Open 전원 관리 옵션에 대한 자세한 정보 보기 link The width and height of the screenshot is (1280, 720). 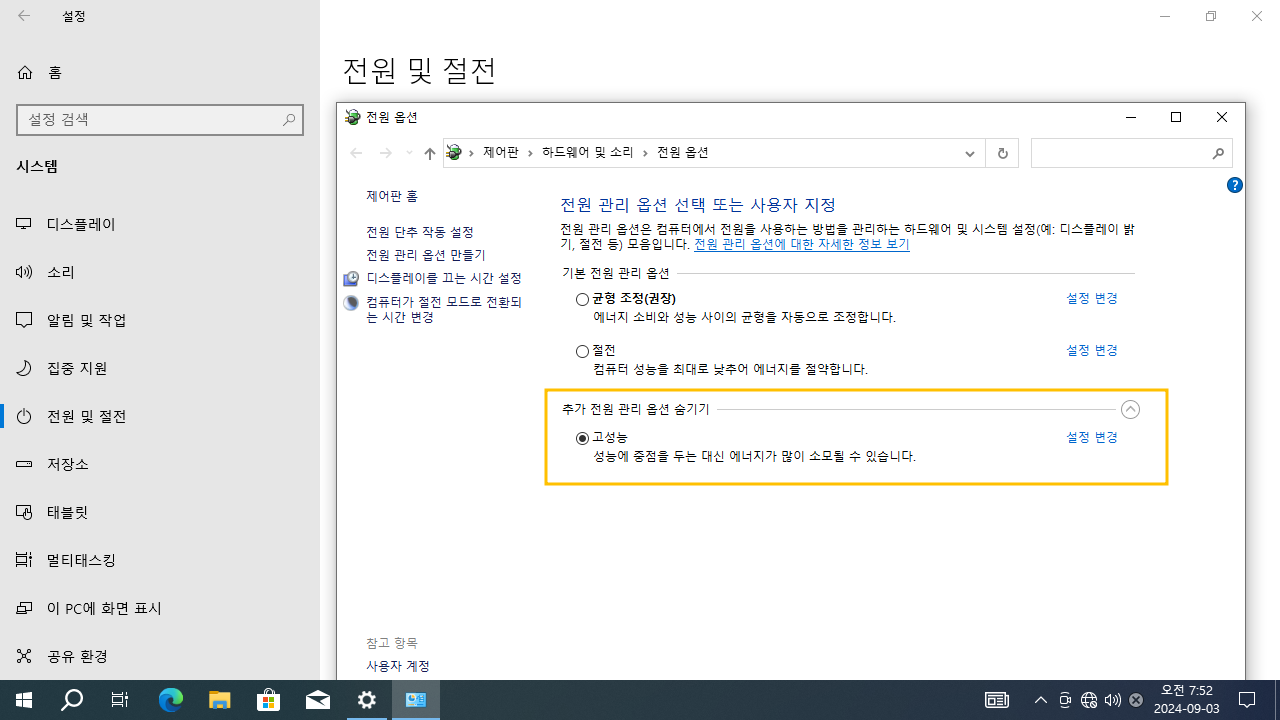(802, 244)
